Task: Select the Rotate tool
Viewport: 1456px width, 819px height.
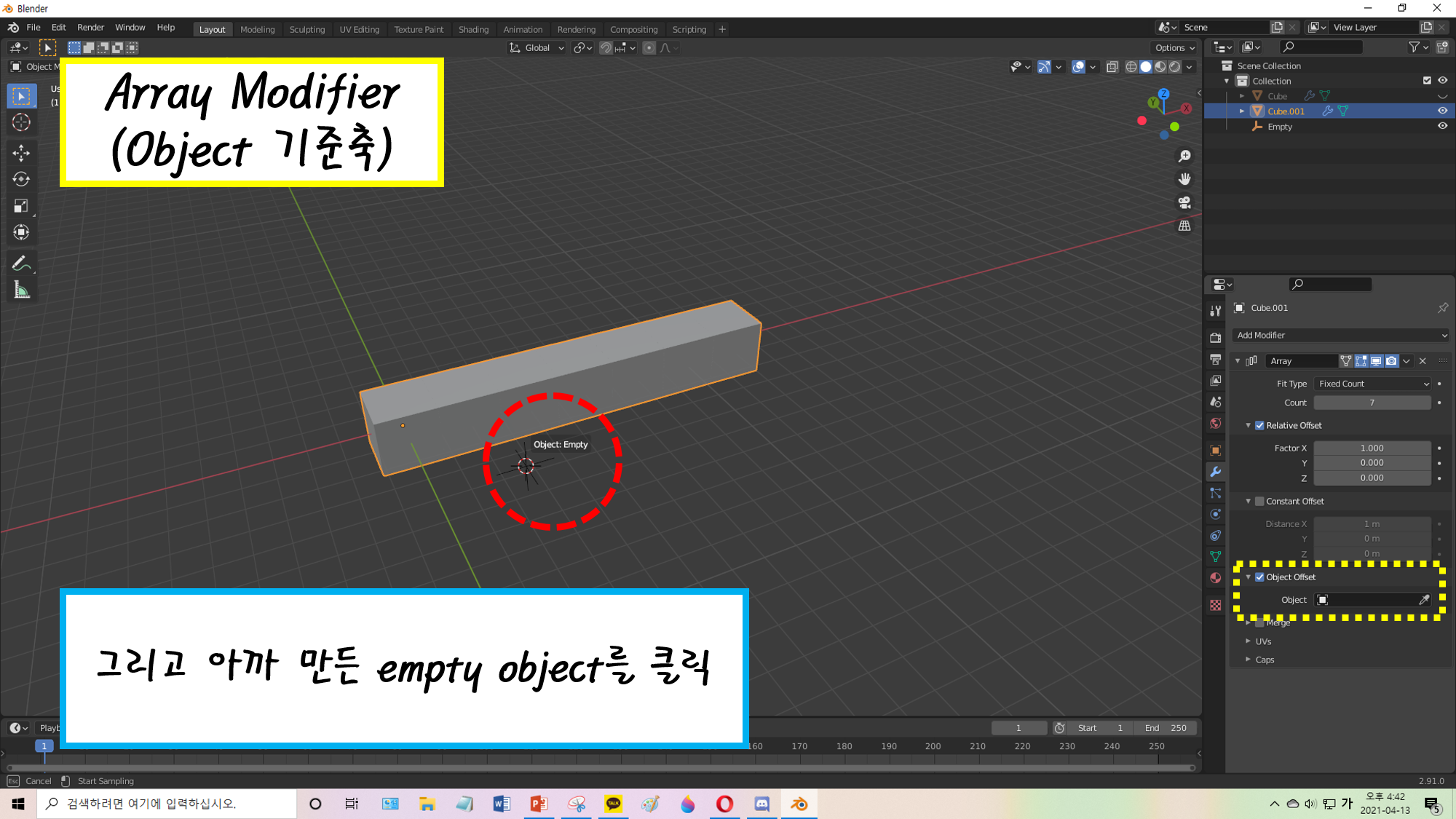Action: (x=21, y=179)
